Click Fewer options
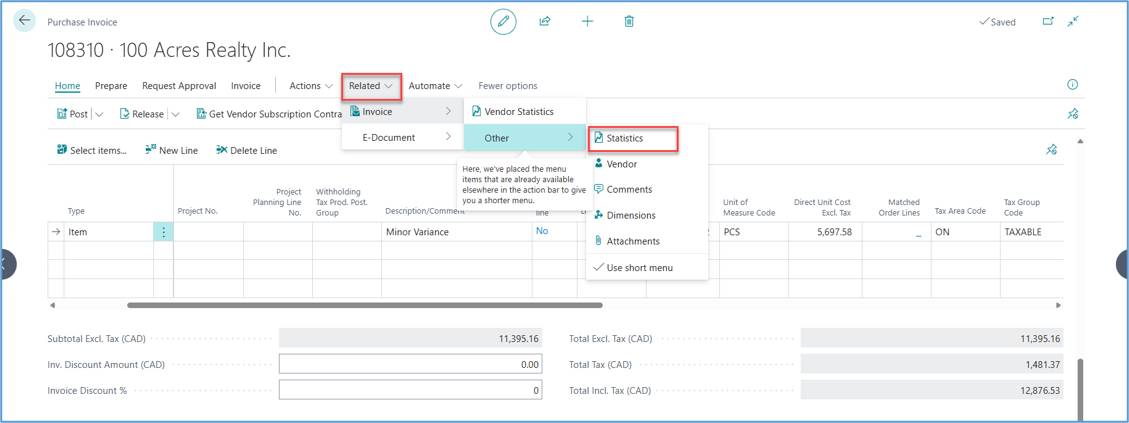This screenshot has width=1129, height=423. tap(508, 86)
